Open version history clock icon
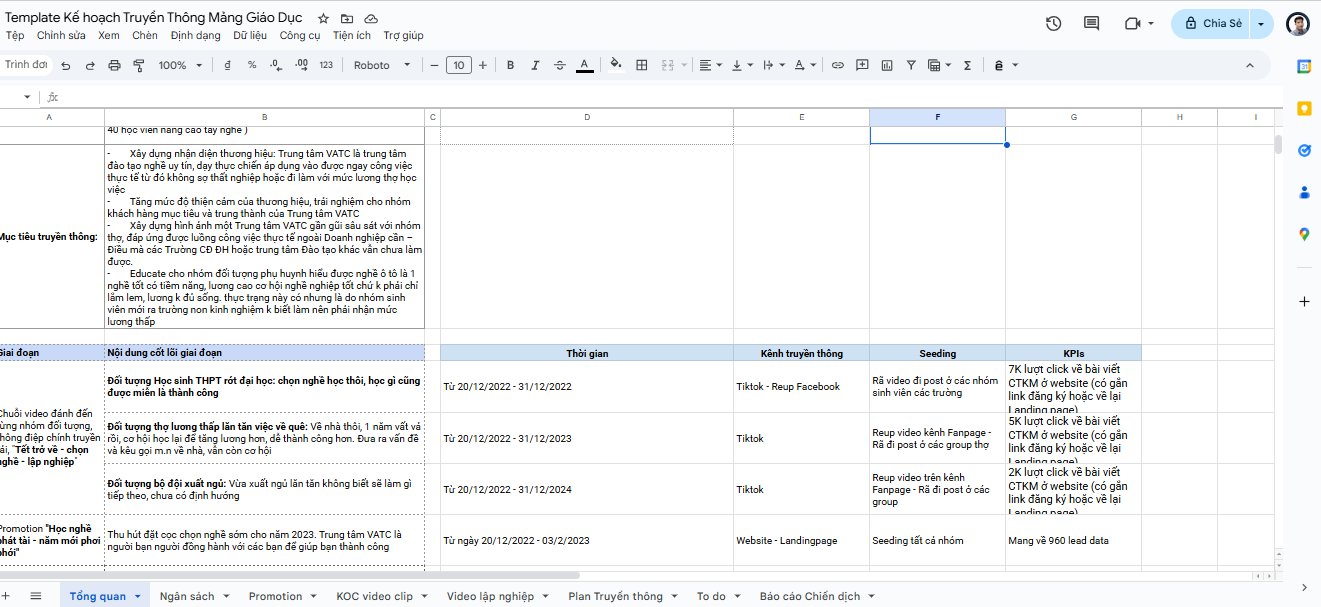This screenshot has height=607, width=1321. (x=1053, y=24)
